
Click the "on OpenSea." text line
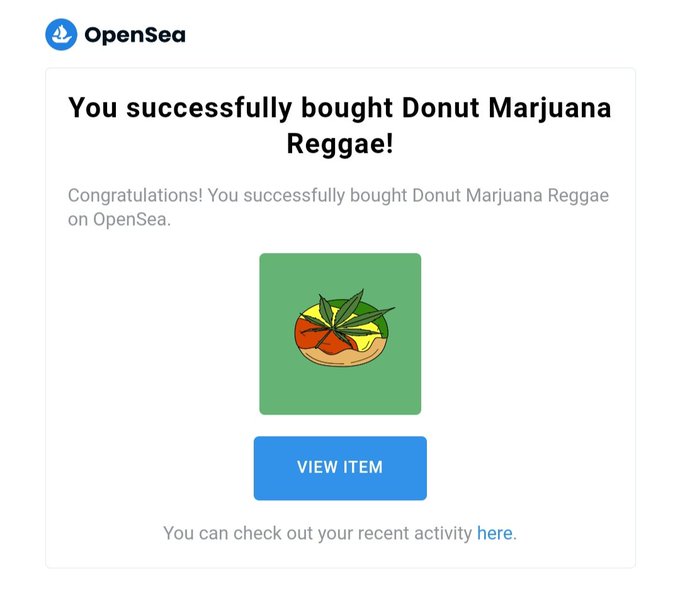119,219
